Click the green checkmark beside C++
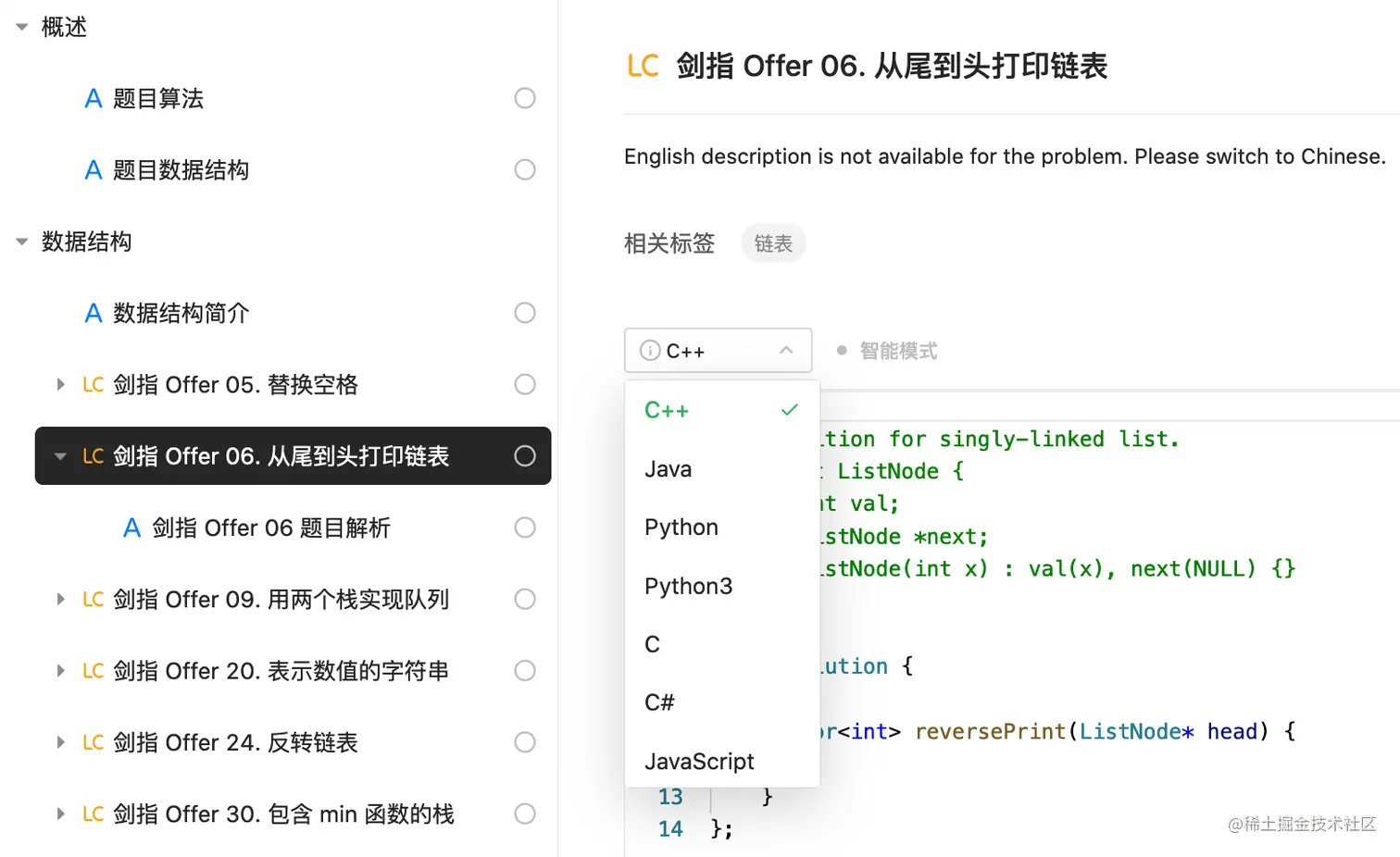The image size is (1400, 857). pos(789,410)
